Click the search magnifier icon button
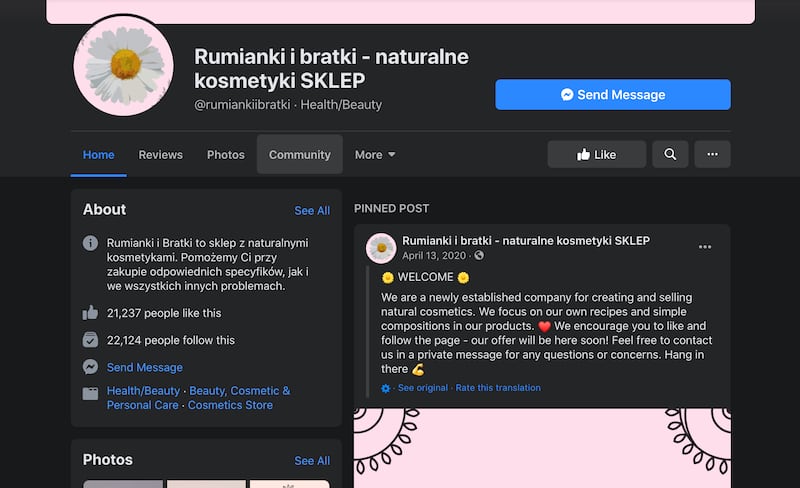Image resolution: width=800 pixels, height=488 pixels. tap(670, 154)
